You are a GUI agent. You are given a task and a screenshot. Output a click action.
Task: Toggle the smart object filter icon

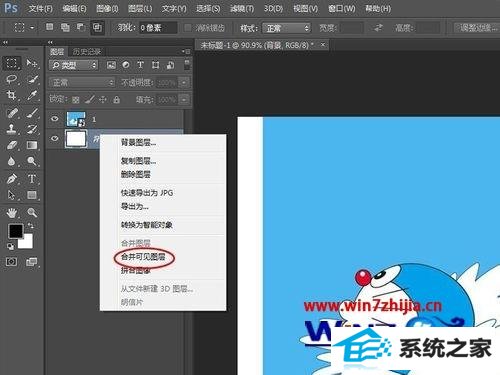(170, 65)
